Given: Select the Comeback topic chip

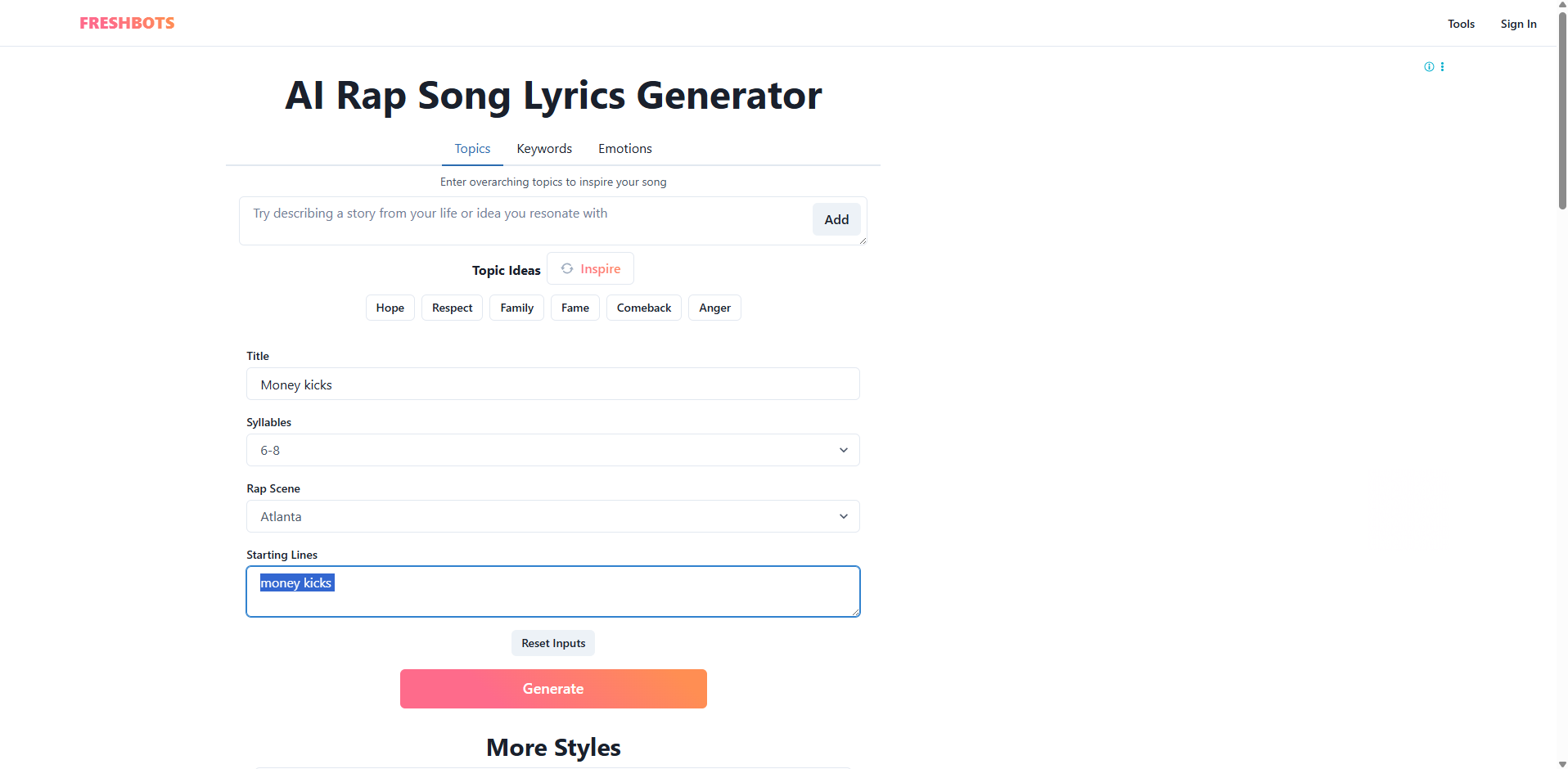Looking at the screenshot, I should (x=643, y=308).
